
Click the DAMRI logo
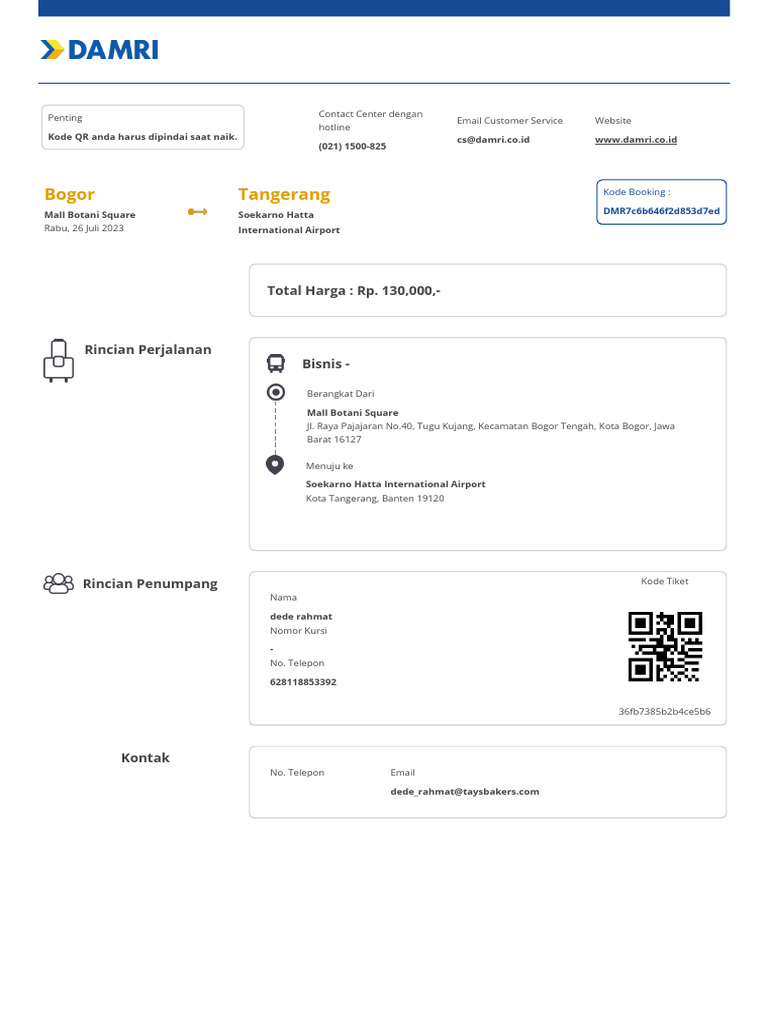point(99,49)
